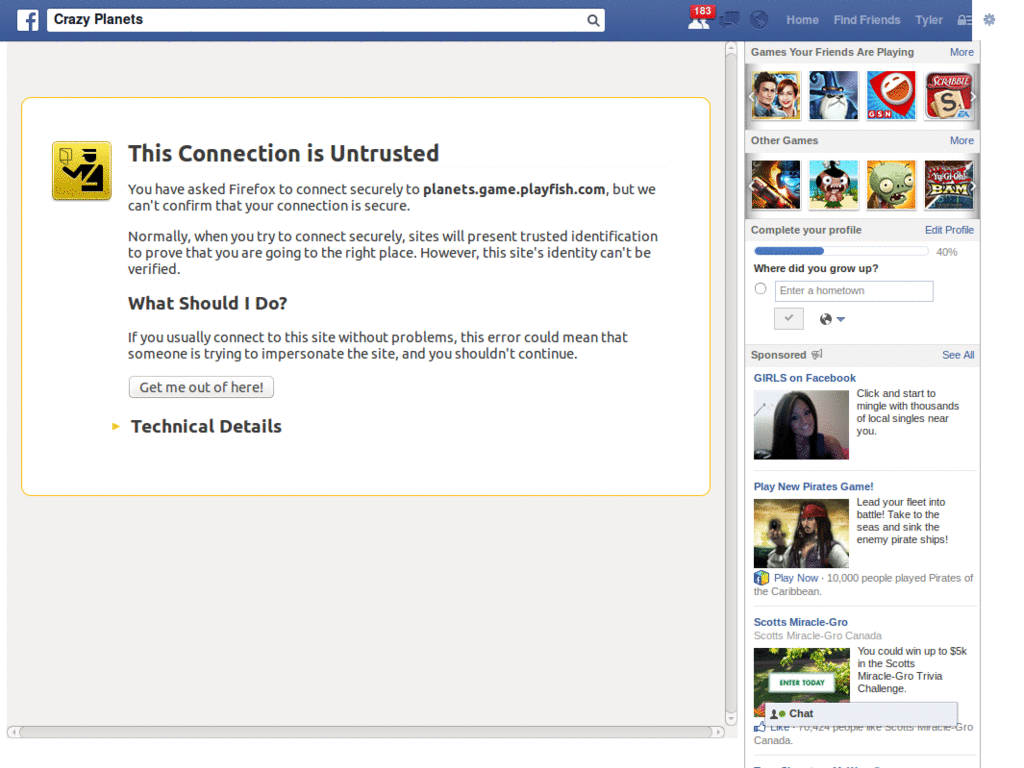Click the Like thumbs-up icon

[x=760, y=726]
